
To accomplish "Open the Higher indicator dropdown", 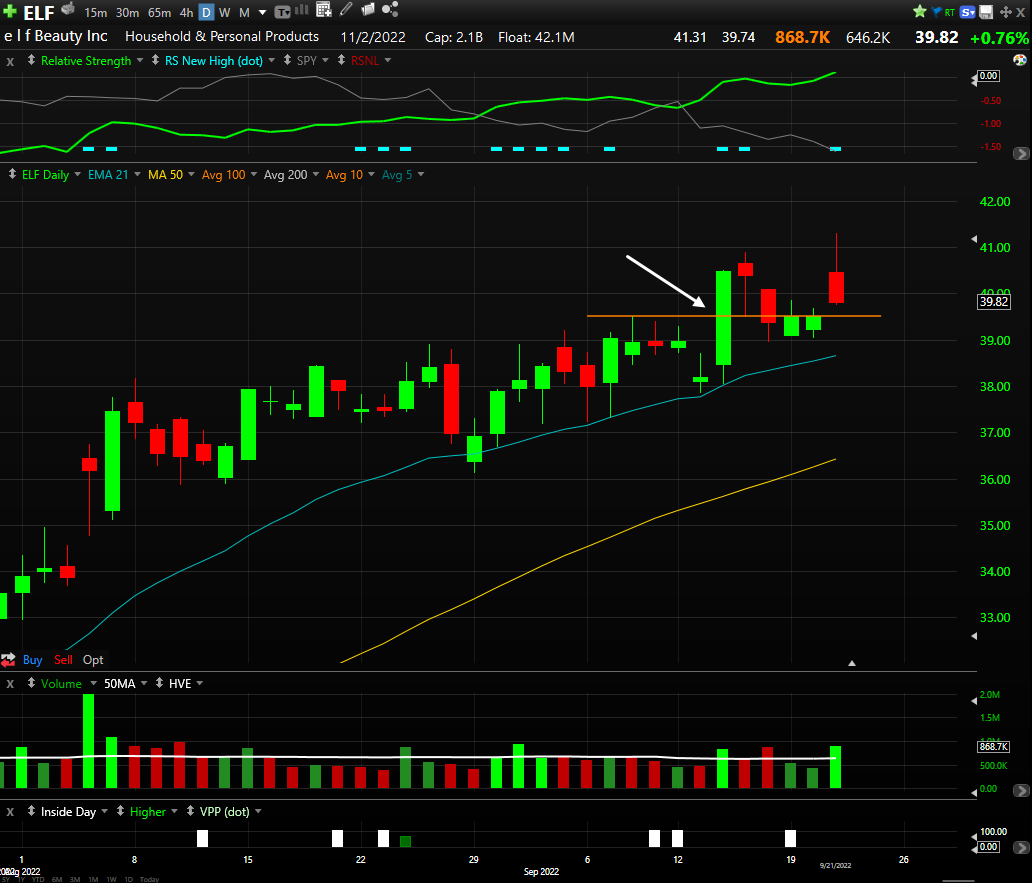I will [x=174, y=812].
